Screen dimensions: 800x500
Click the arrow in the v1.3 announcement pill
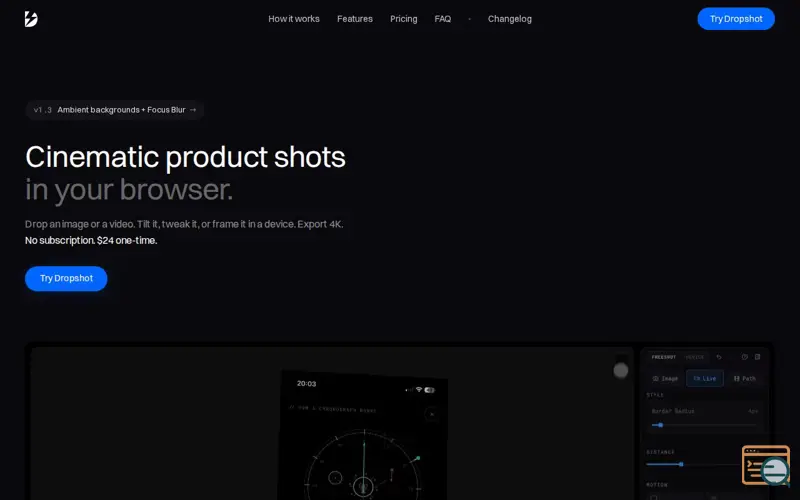[x=193, y=110]
